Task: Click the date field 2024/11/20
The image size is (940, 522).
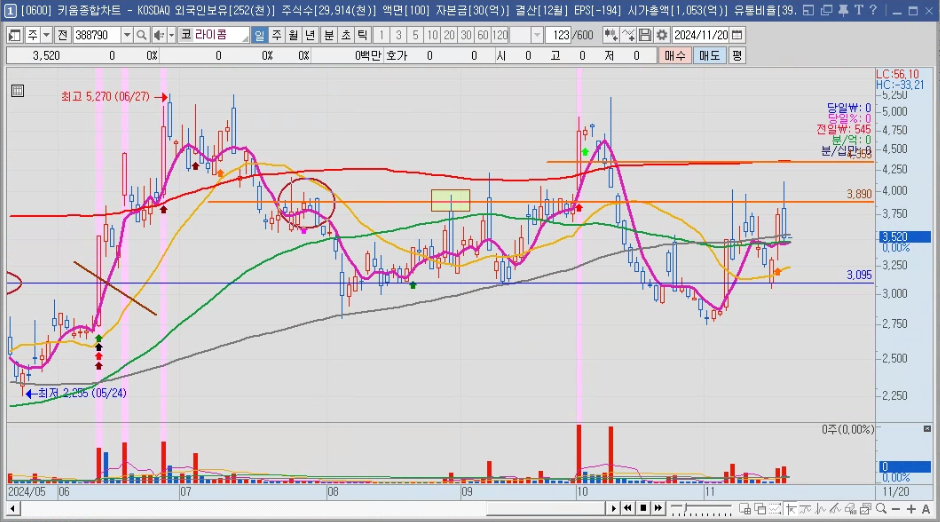Action: coord(701,35)
